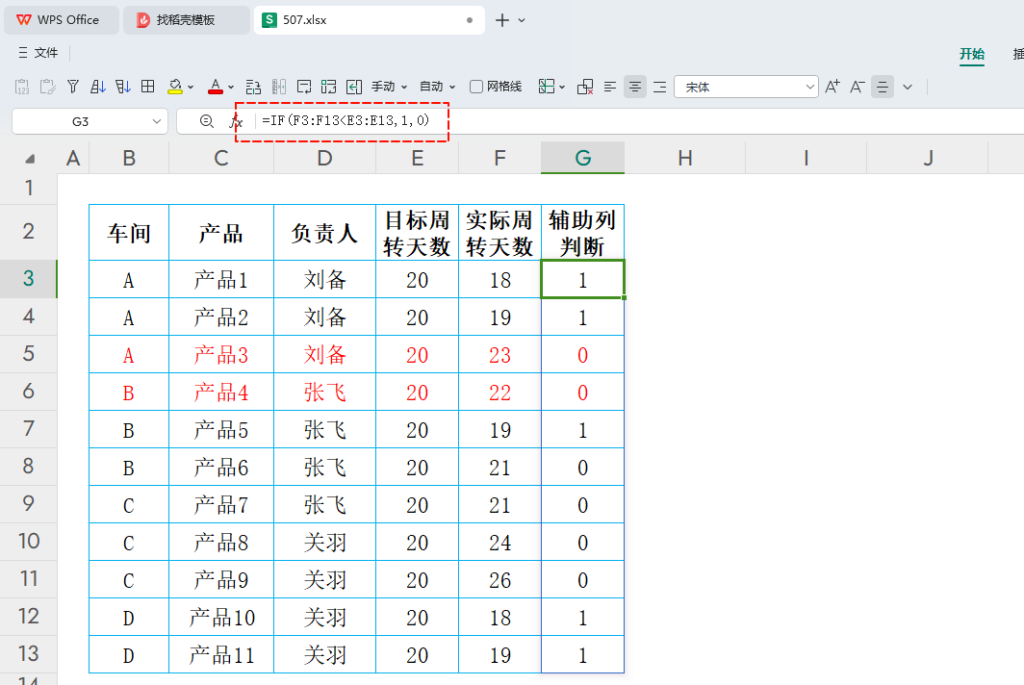Increase font size with A+ icon
1024x685 pixels.
(x=833, y=87)
